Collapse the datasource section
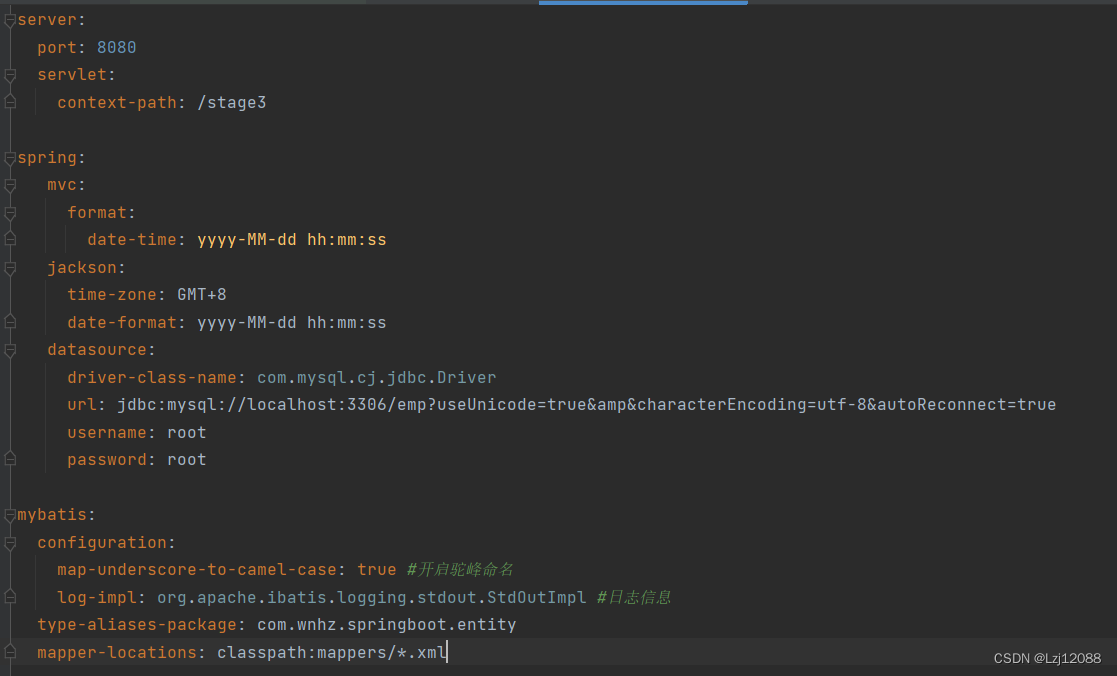This screenshot has width=1117, height=676. (x=9, y=349)
